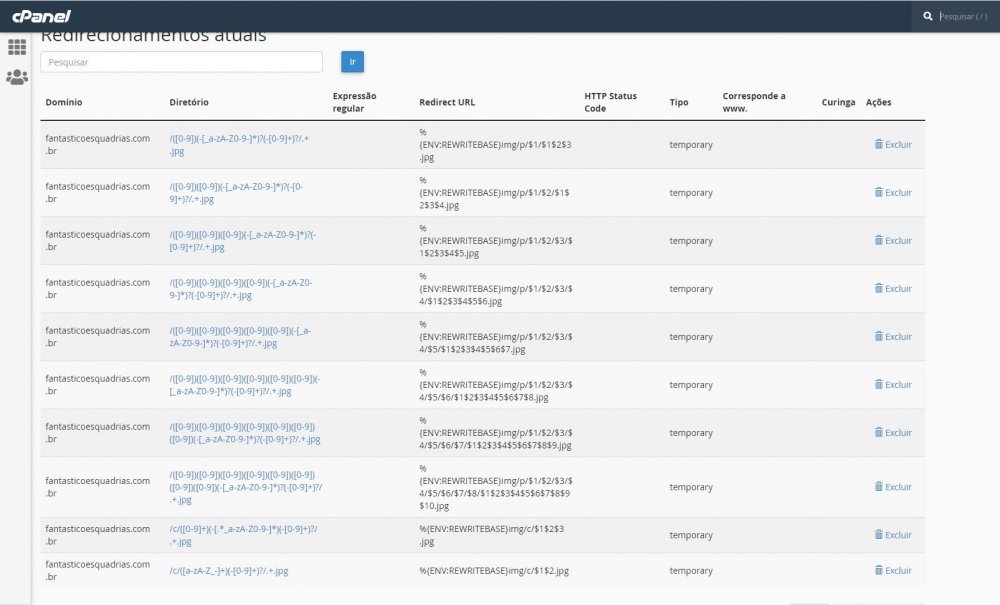
Task: Open directory link with three [0-9] groups
Action: 243,240
